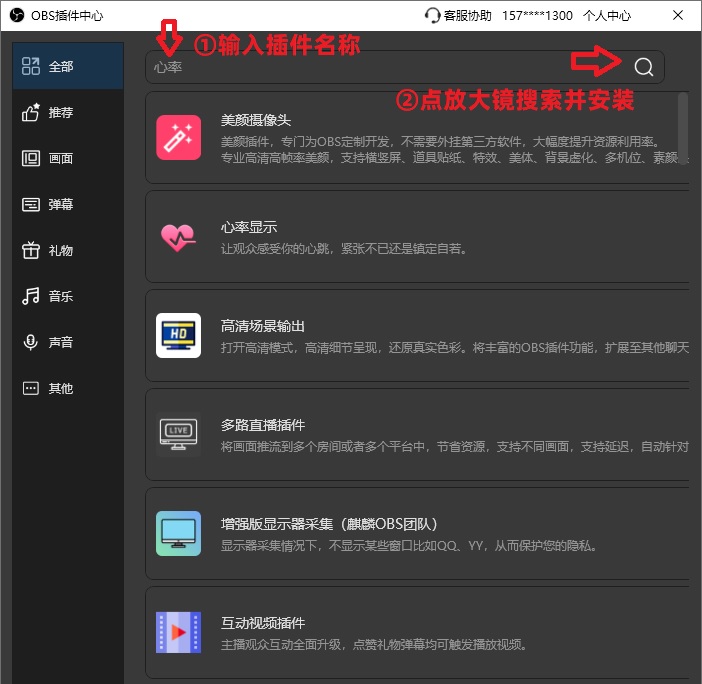
Task: Select the 礼物 category
Action: pyautogui.click(x=68, y=250)
